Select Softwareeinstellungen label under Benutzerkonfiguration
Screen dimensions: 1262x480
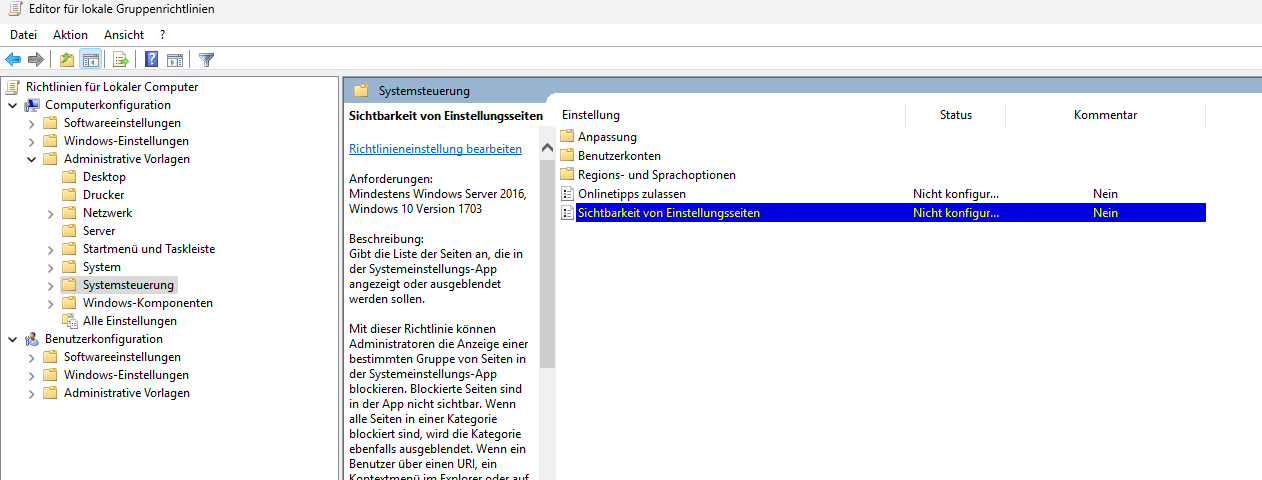tap(122, 357)
